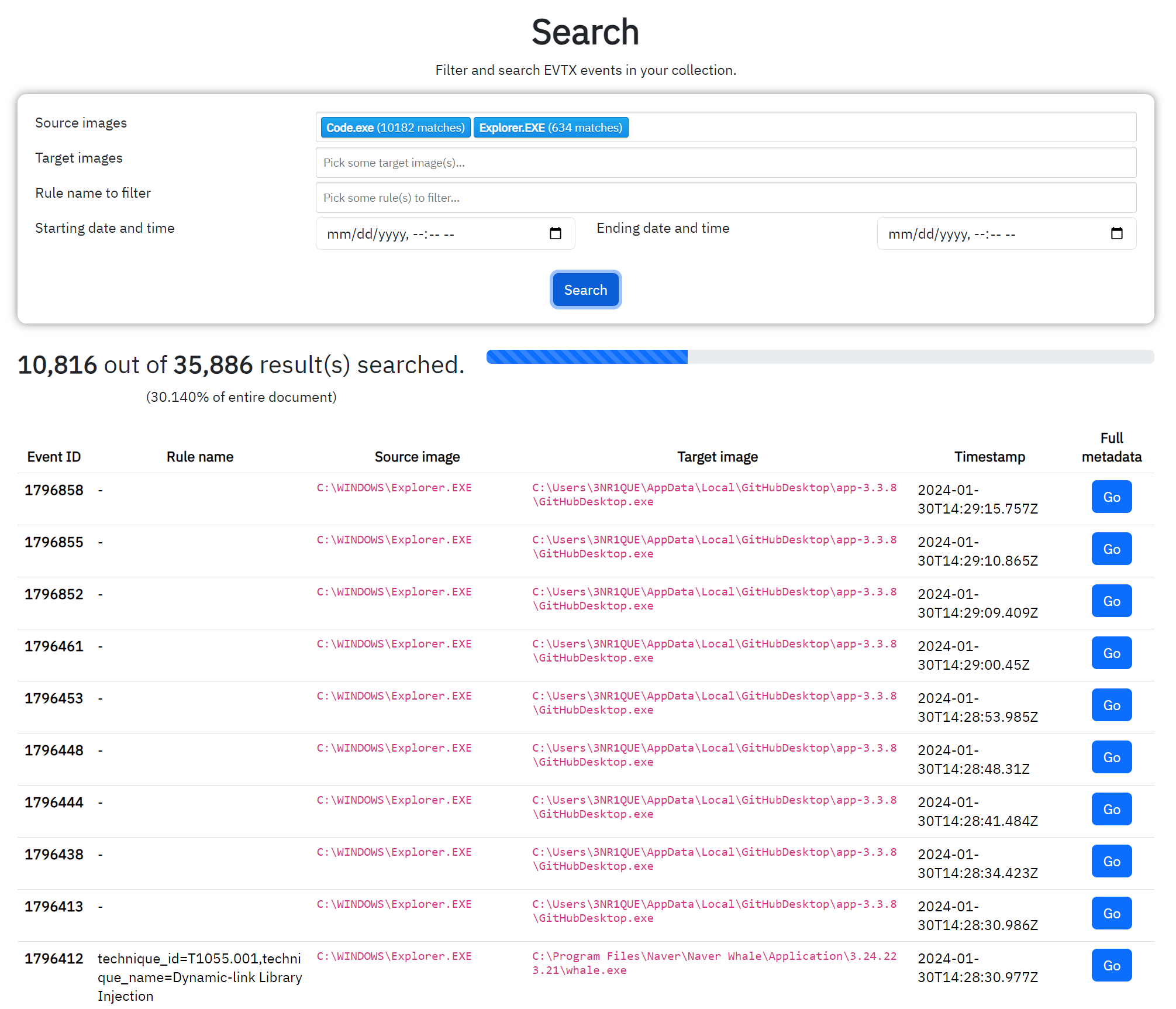This screenshot has height=1009, width=1176.
Task: Click inside the Source images field
Action: 877,128
